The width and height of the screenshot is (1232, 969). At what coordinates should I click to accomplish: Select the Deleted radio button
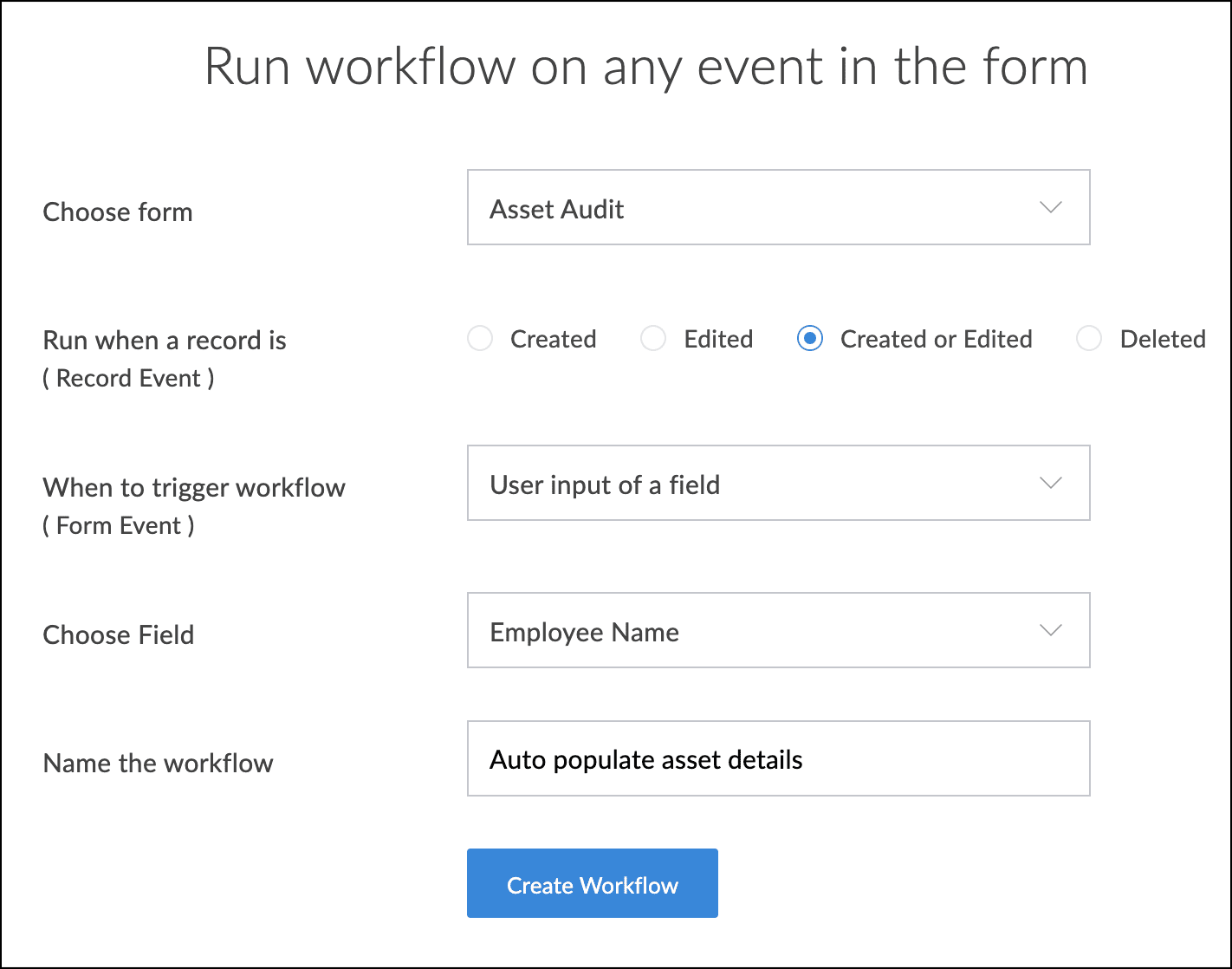coord(1089,339)
